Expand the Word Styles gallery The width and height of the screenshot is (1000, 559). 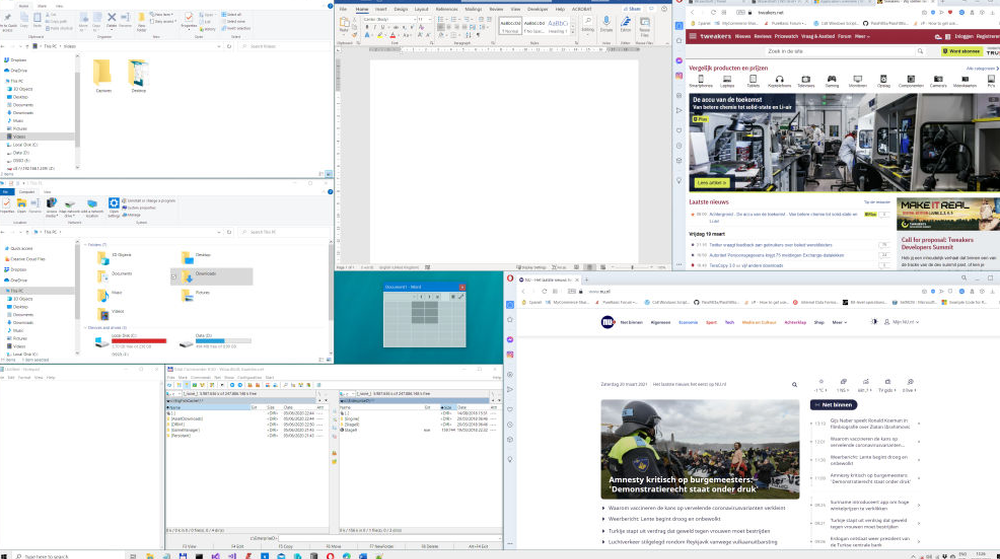point(573,31)
